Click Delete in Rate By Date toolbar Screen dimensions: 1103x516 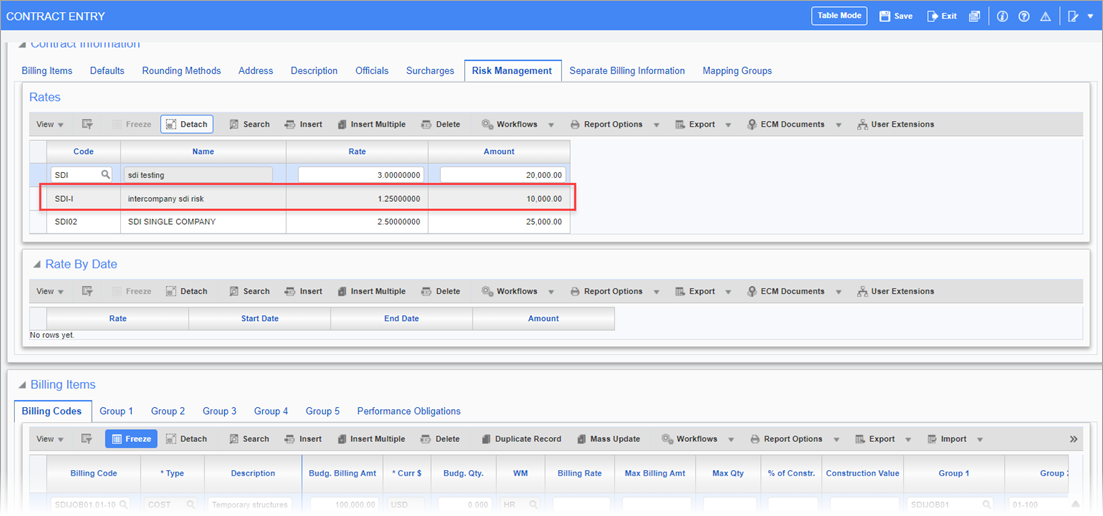(440, 291)
